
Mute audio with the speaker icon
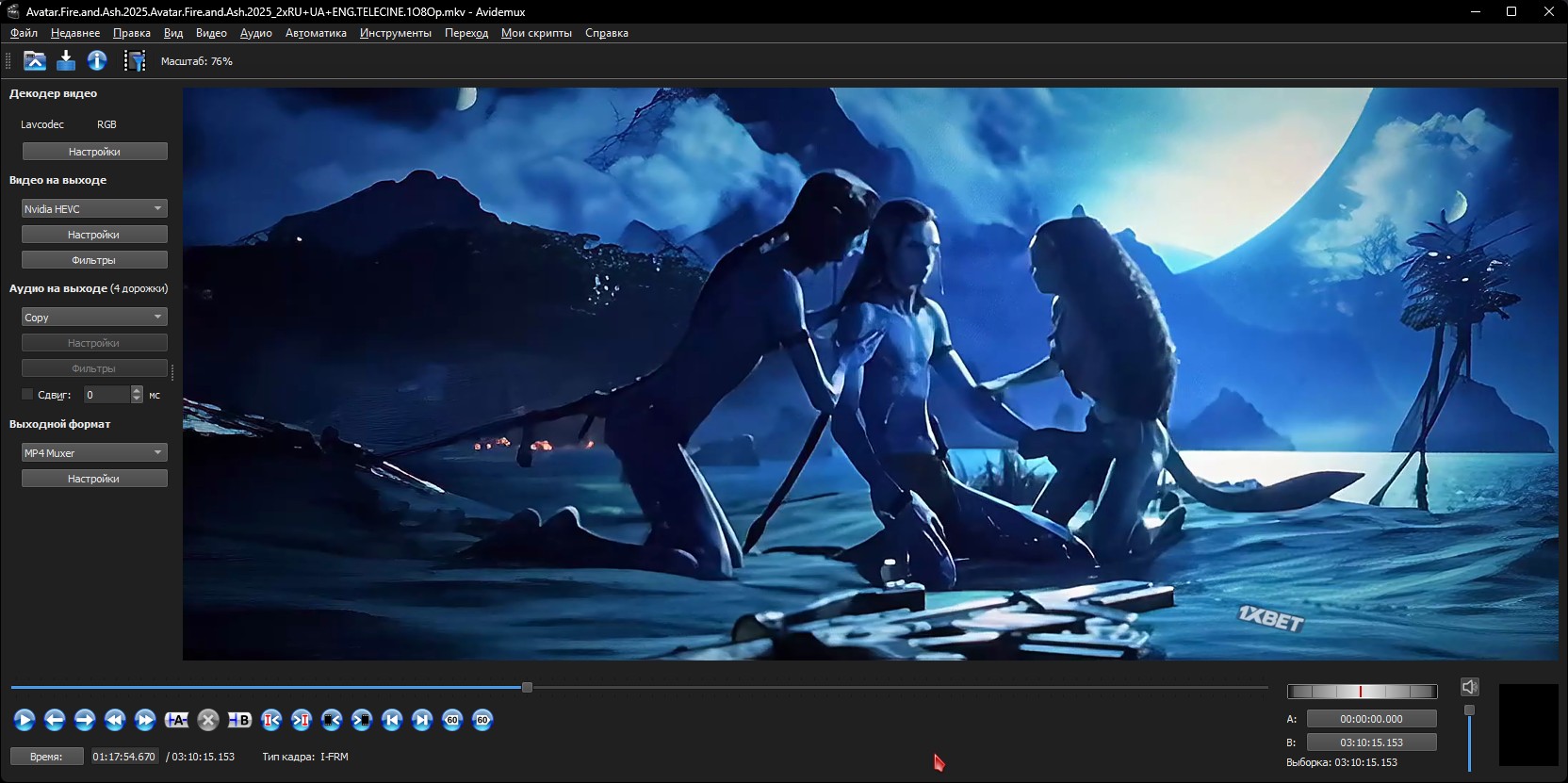(x=1470, y=687)
